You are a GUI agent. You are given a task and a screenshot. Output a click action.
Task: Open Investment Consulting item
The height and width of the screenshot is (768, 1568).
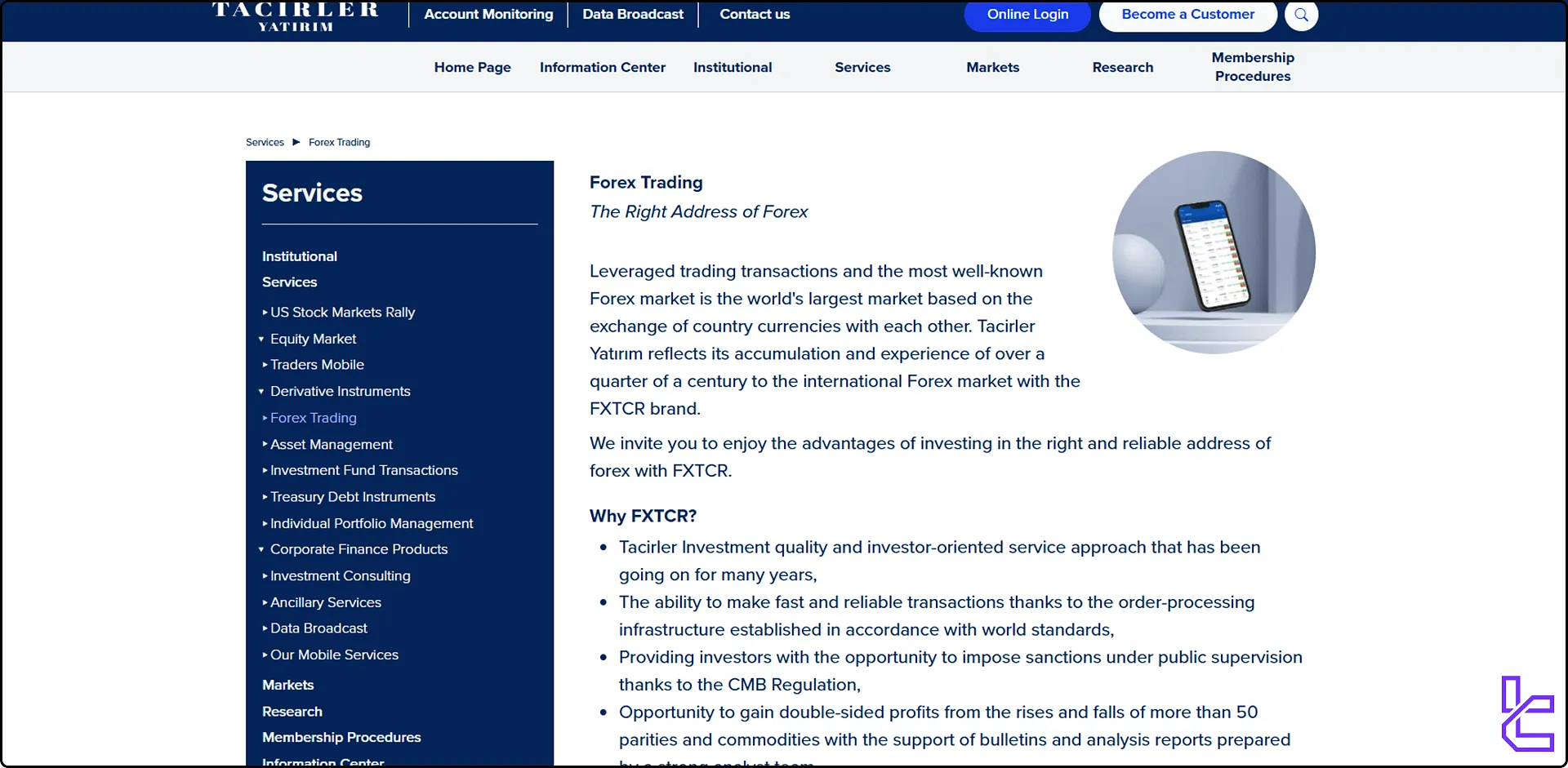click(341, 576)
